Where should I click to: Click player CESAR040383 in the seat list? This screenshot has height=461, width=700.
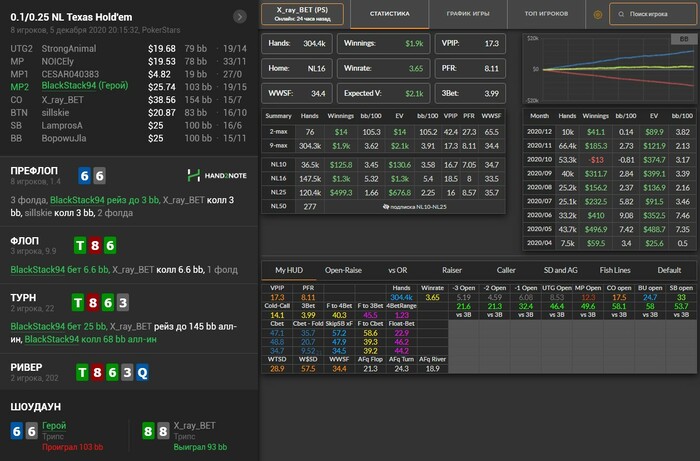[x=70, y=74]
